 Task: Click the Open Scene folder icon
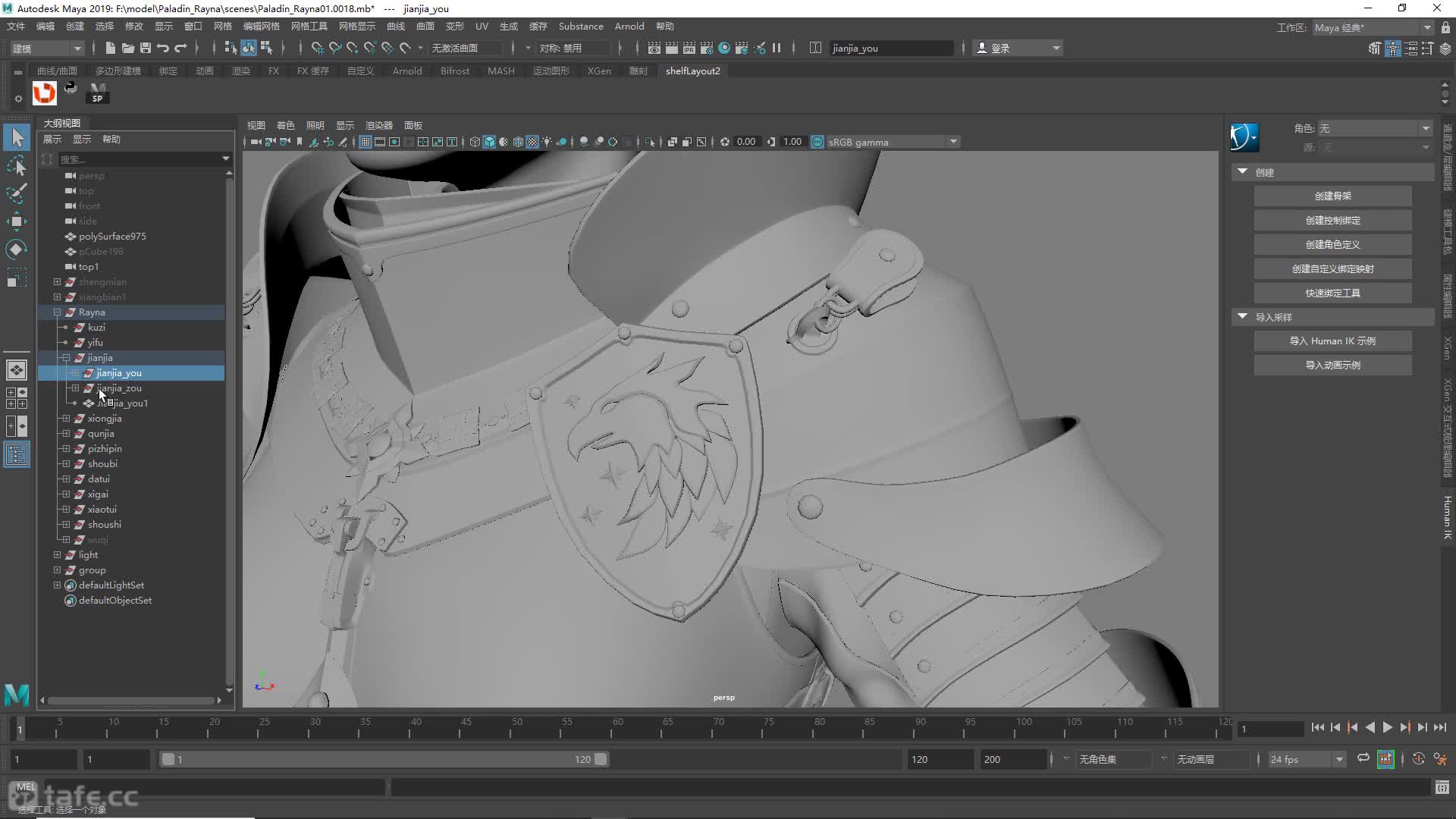(x=128, y=48)
